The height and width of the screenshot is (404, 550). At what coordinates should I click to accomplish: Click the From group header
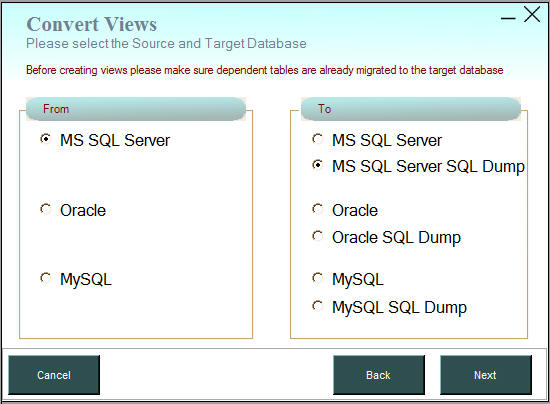tap(136, 109)
